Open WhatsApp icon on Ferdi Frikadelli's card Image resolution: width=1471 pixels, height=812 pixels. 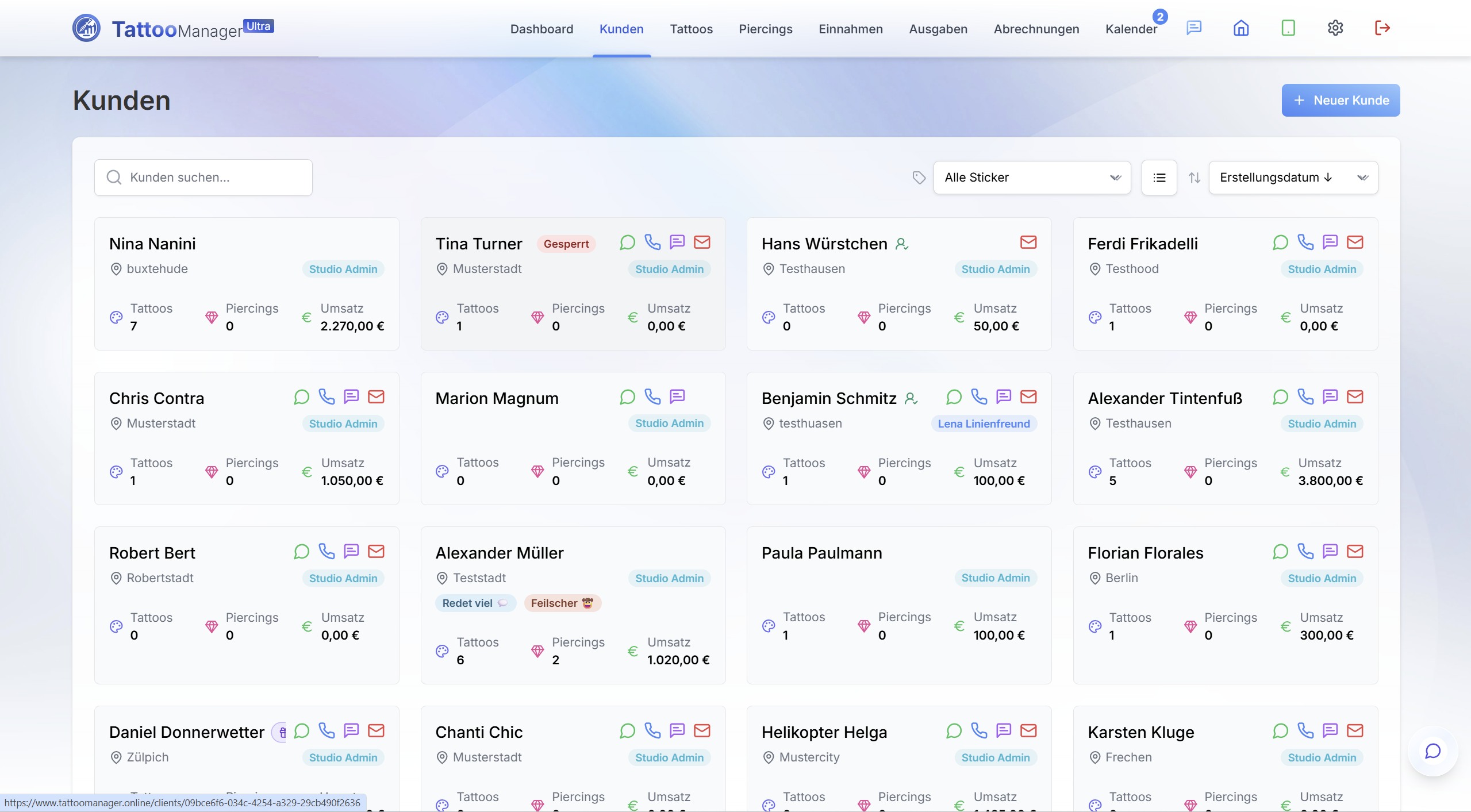(1280, 242)
